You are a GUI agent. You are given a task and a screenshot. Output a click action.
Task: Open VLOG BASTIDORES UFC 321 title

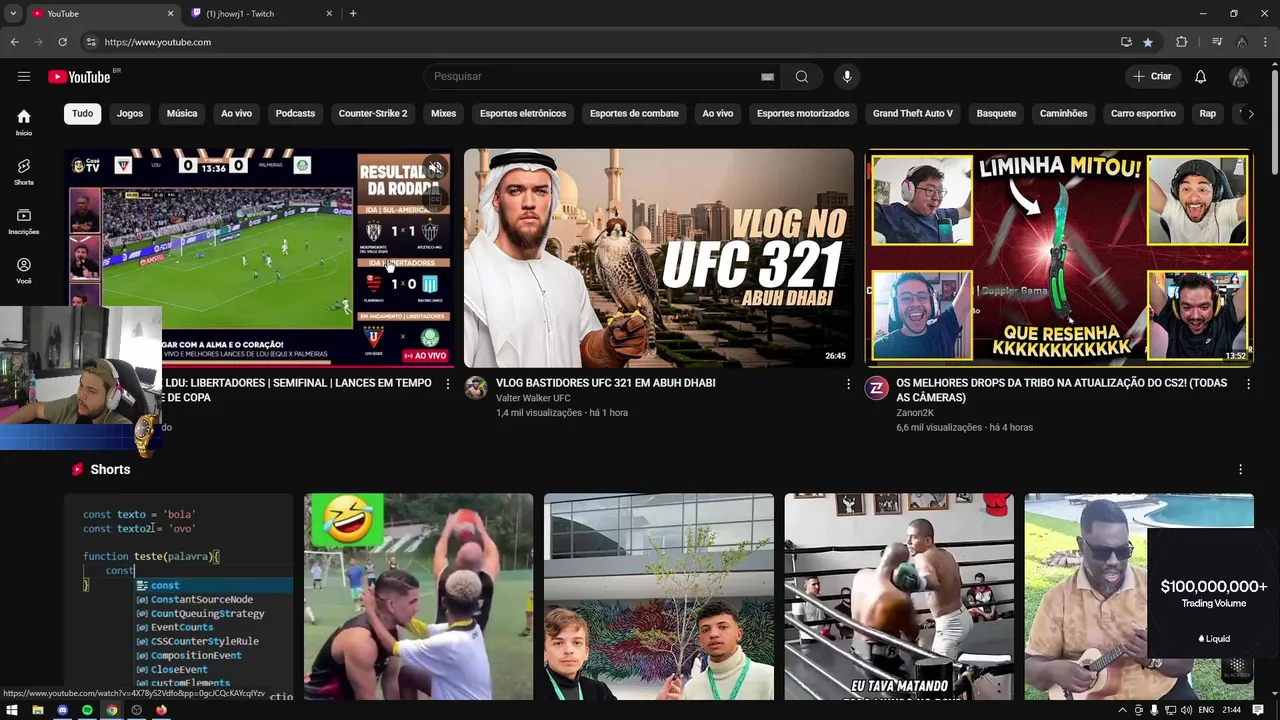tap(605, 383)
